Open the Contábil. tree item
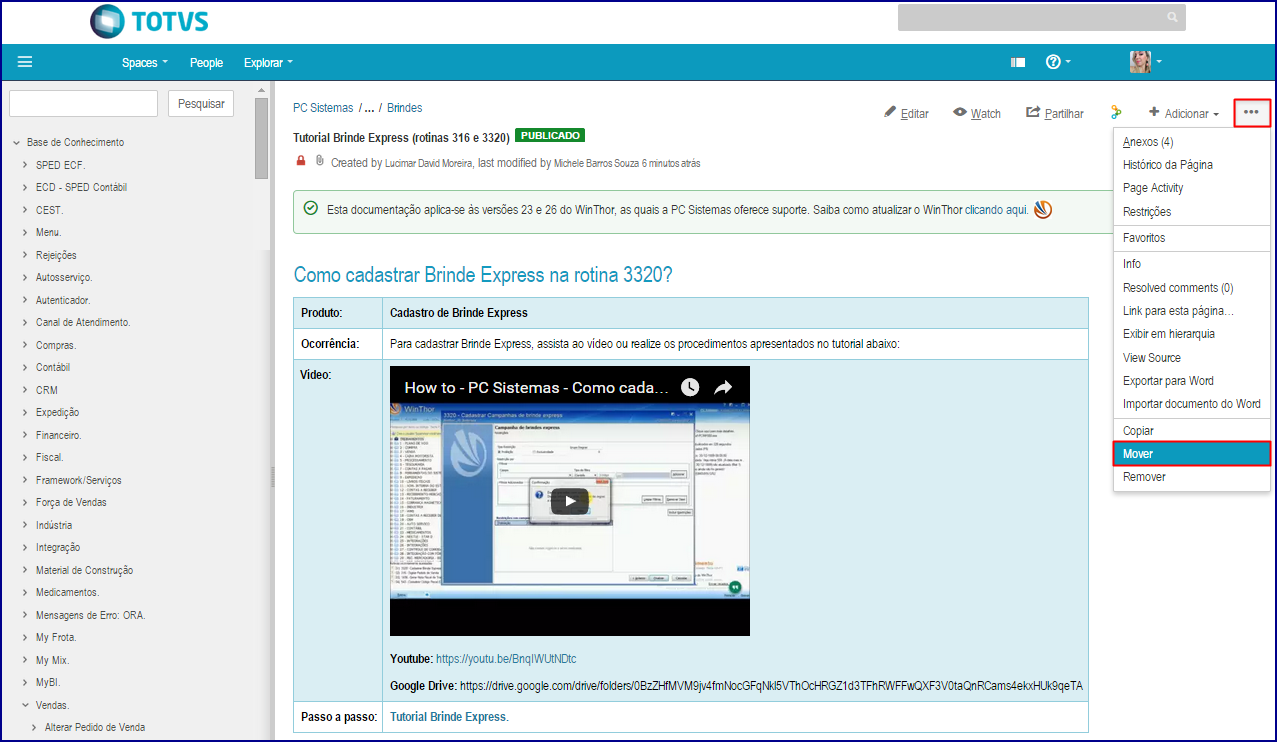 pyautogui.click(x=53, y=367)
